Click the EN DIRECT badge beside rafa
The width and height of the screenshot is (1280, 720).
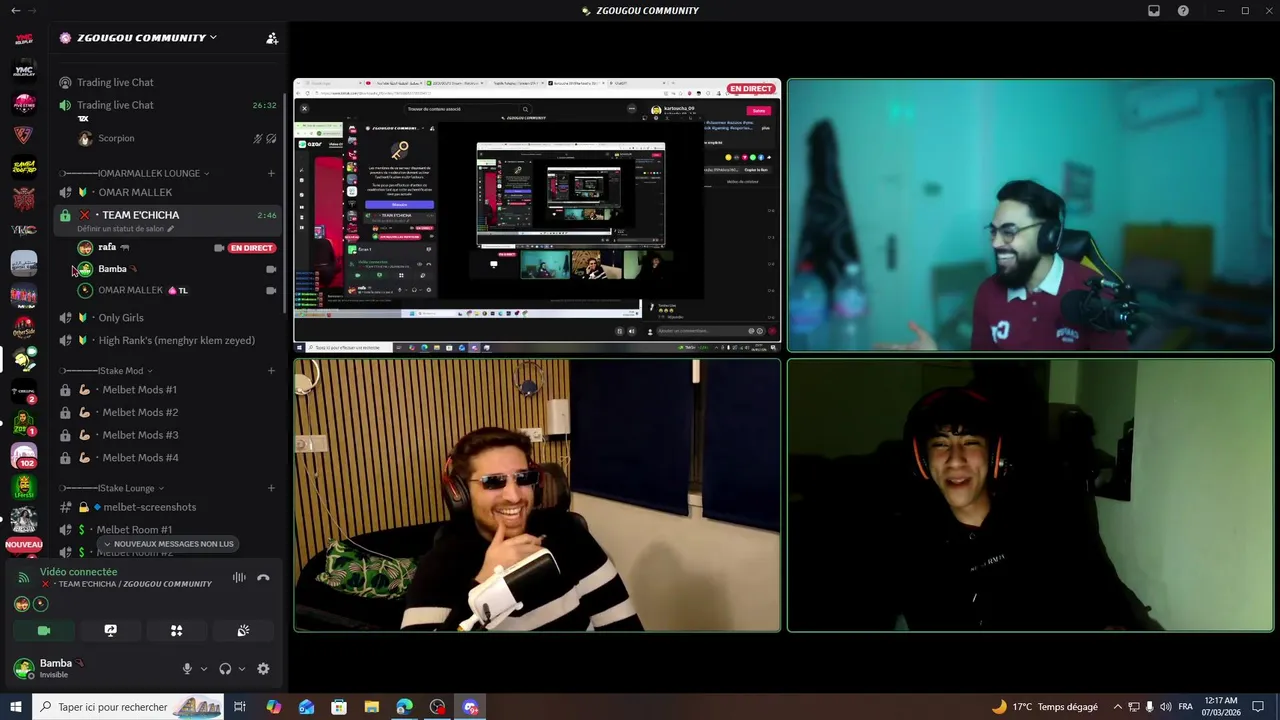pyautogui.click(x=251, y=248)
